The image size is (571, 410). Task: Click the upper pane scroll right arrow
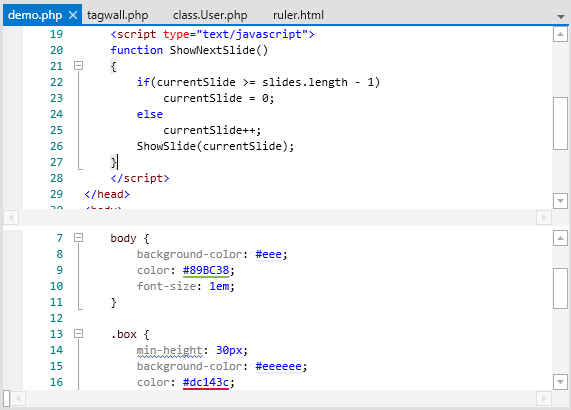point(544,218)
